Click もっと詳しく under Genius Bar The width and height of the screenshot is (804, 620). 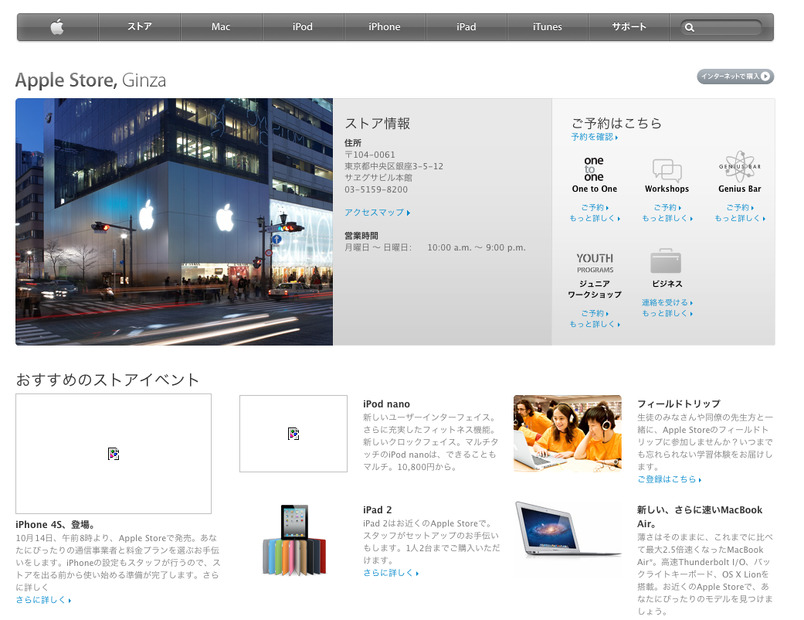pyautogui.click(x=740, y=218)
